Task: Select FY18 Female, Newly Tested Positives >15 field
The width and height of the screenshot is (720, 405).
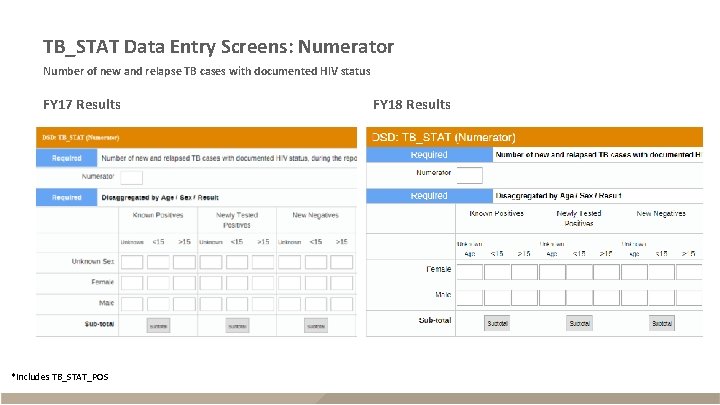Action: point(607,272)
